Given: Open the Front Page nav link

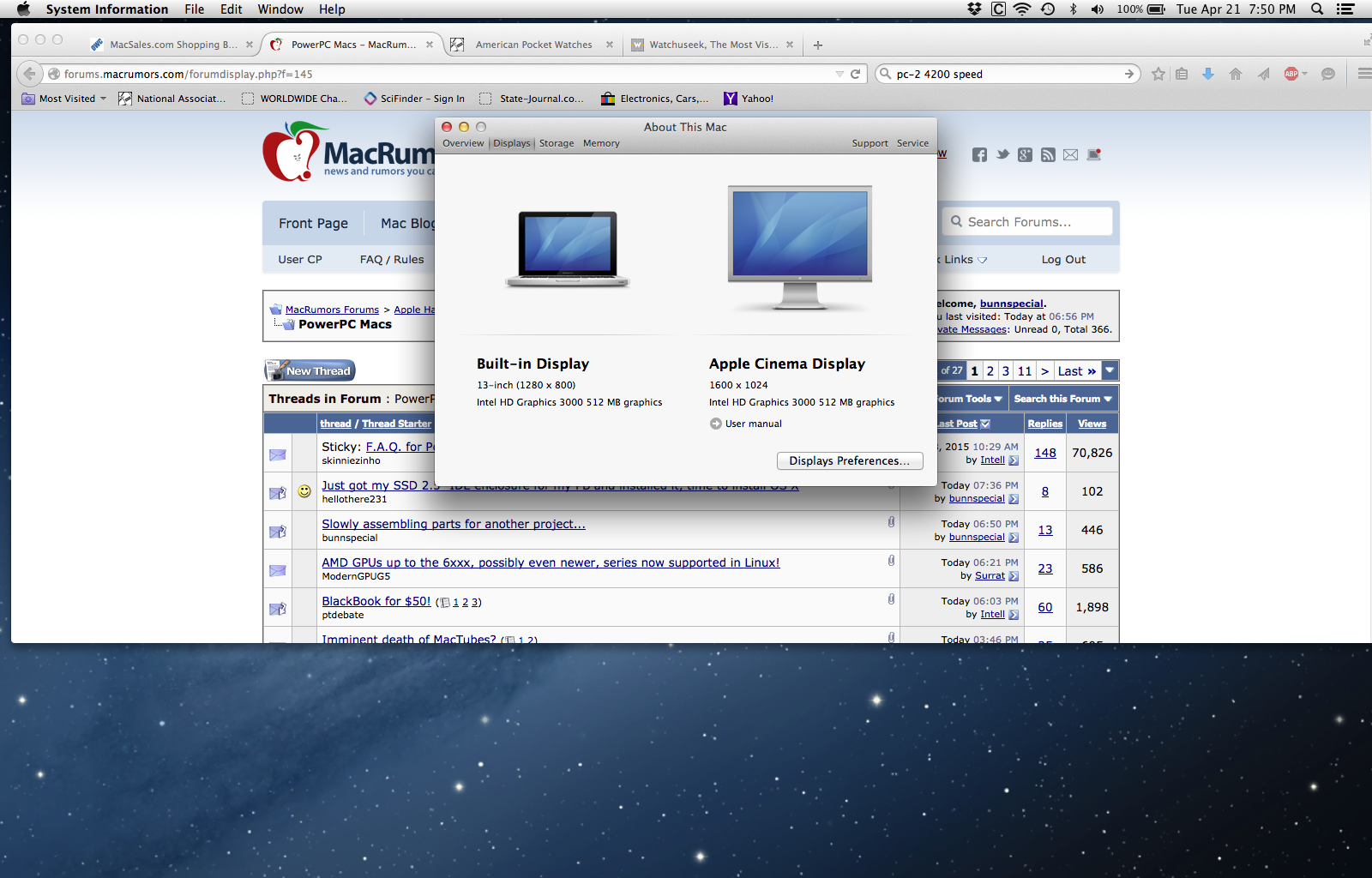Looking at the screenshot, I should click(313, 223).
